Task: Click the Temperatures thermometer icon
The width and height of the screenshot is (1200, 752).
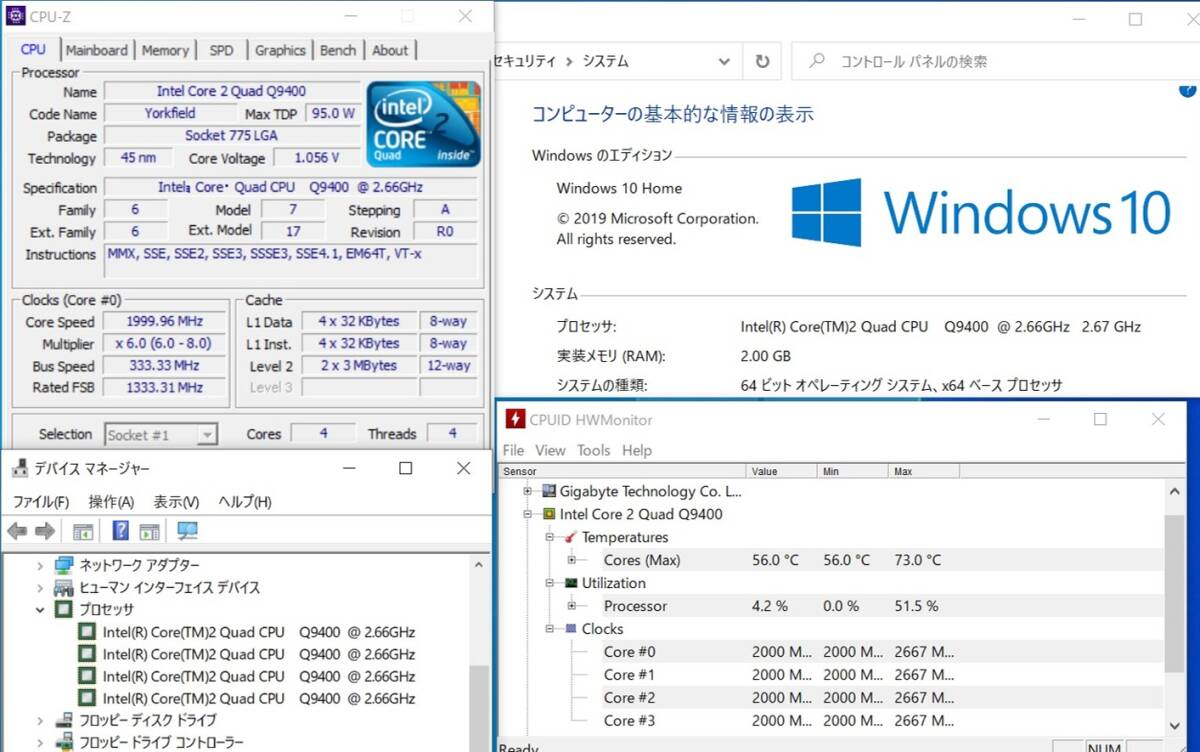Action: pos(571,537)
